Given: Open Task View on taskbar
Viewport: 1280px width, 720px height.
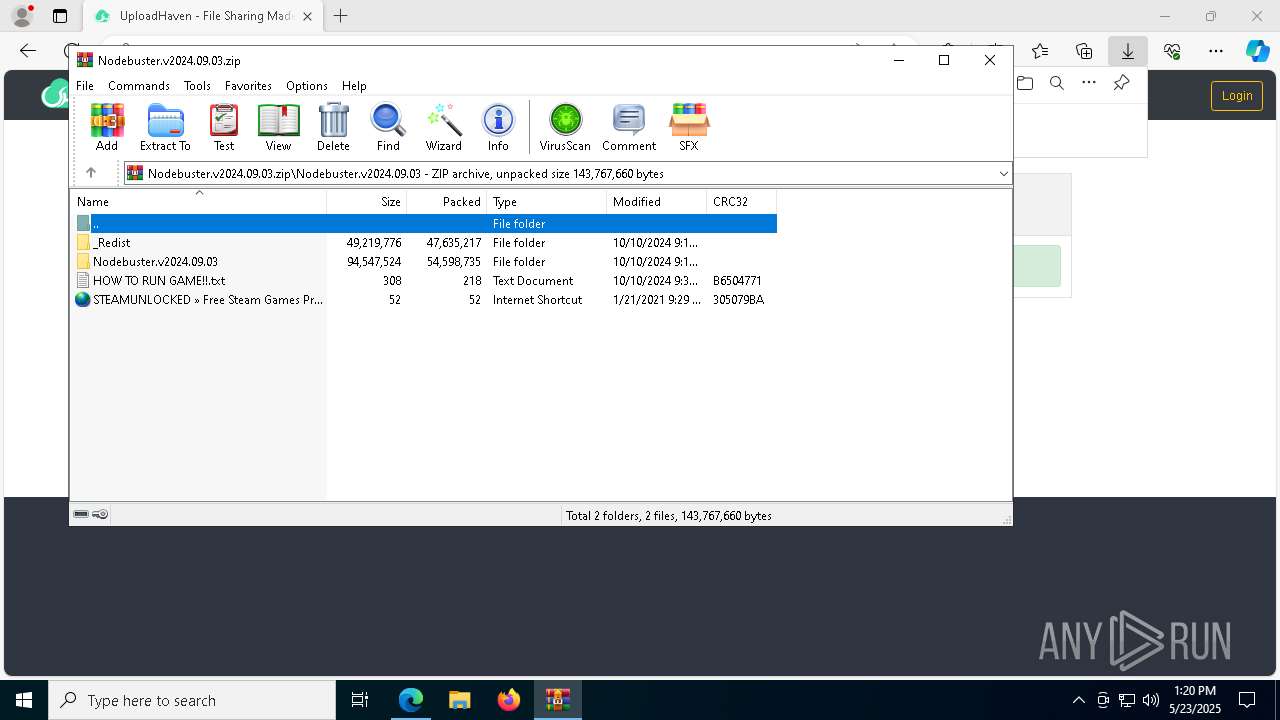Looking at the screenshot, I should tap(360, 700).
